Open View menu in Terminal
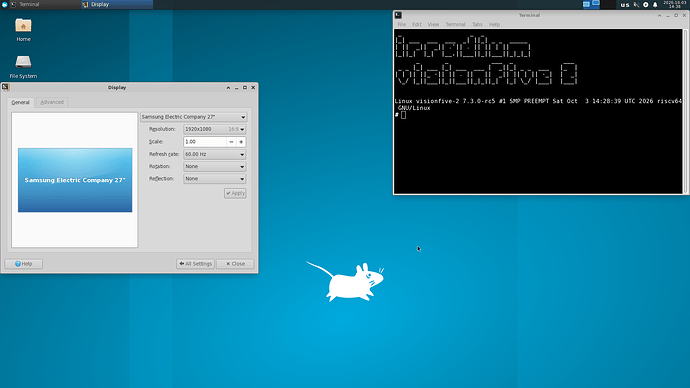690x388 pixels. [x=433, y=25]
